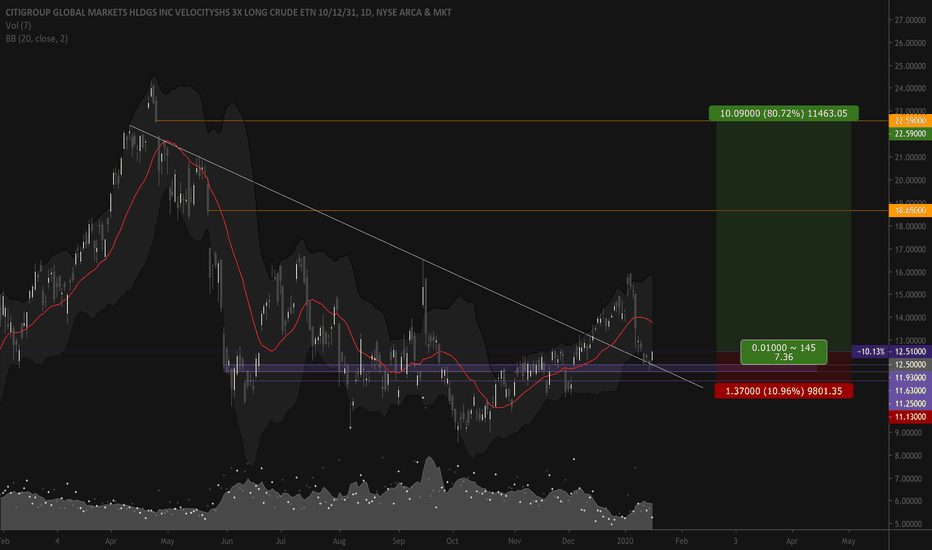Click the grey 12.50000 price label
This screenshot has height=550, width=932.
point(910,364)
